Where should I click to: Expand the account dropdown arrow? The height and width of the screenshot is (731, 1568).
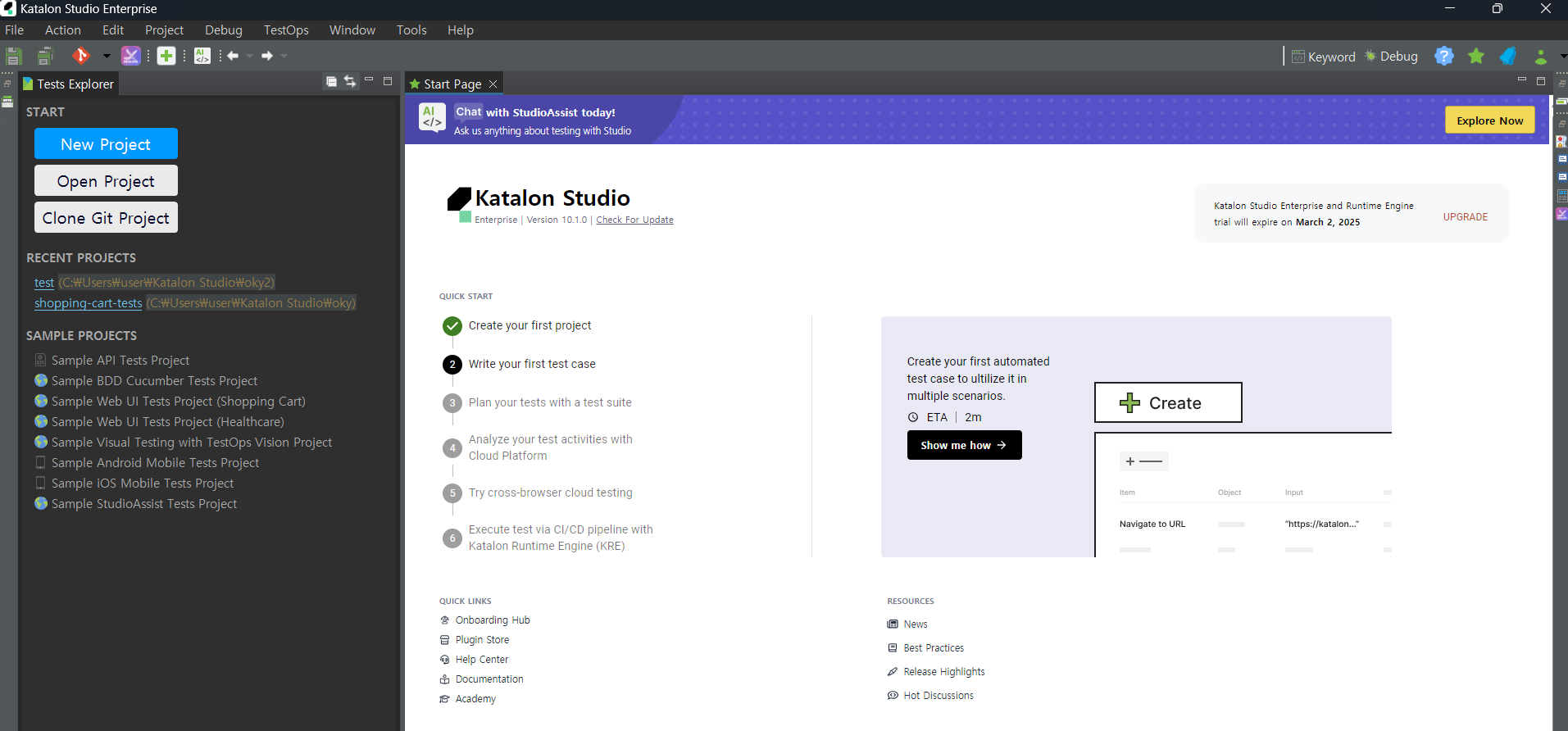coord(1563,56)
